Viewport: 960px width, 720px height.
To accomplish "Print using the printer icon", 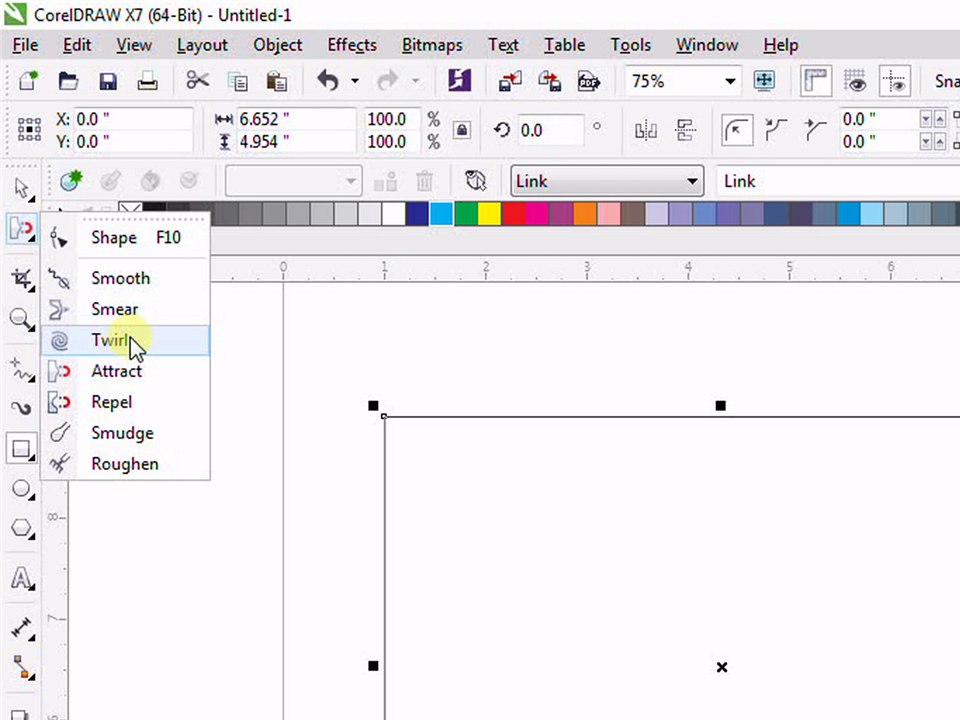I will (x=147, y=81).
